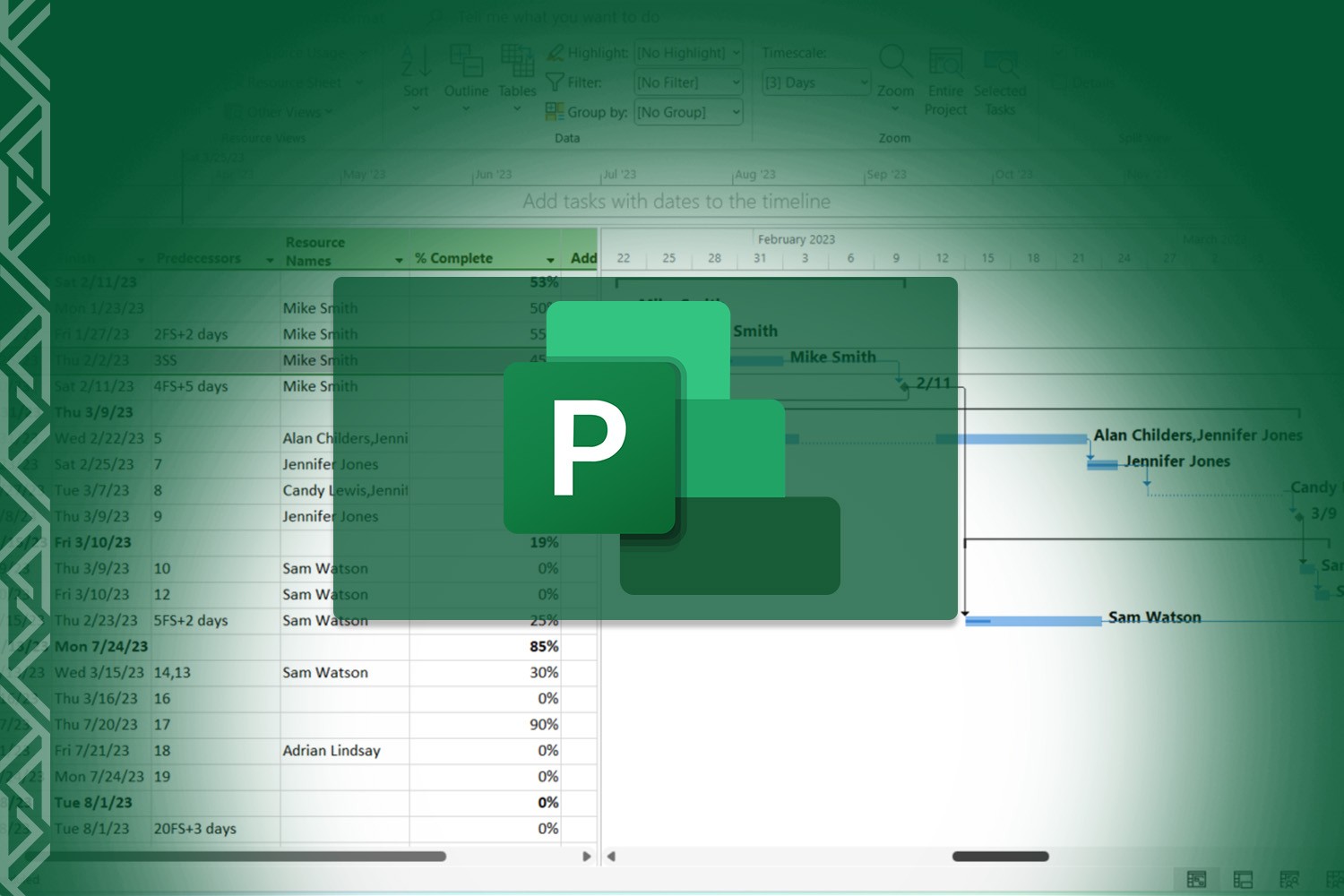Select the '4FS+5 days' predecessor cell
1344x896 pixels.
215,386
